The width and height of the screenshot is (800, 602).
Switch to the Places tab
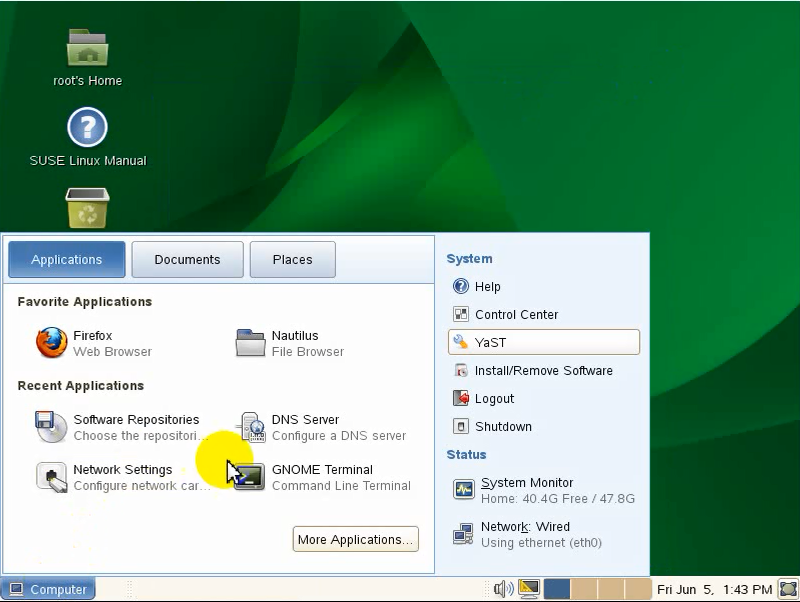coord(292,260)
